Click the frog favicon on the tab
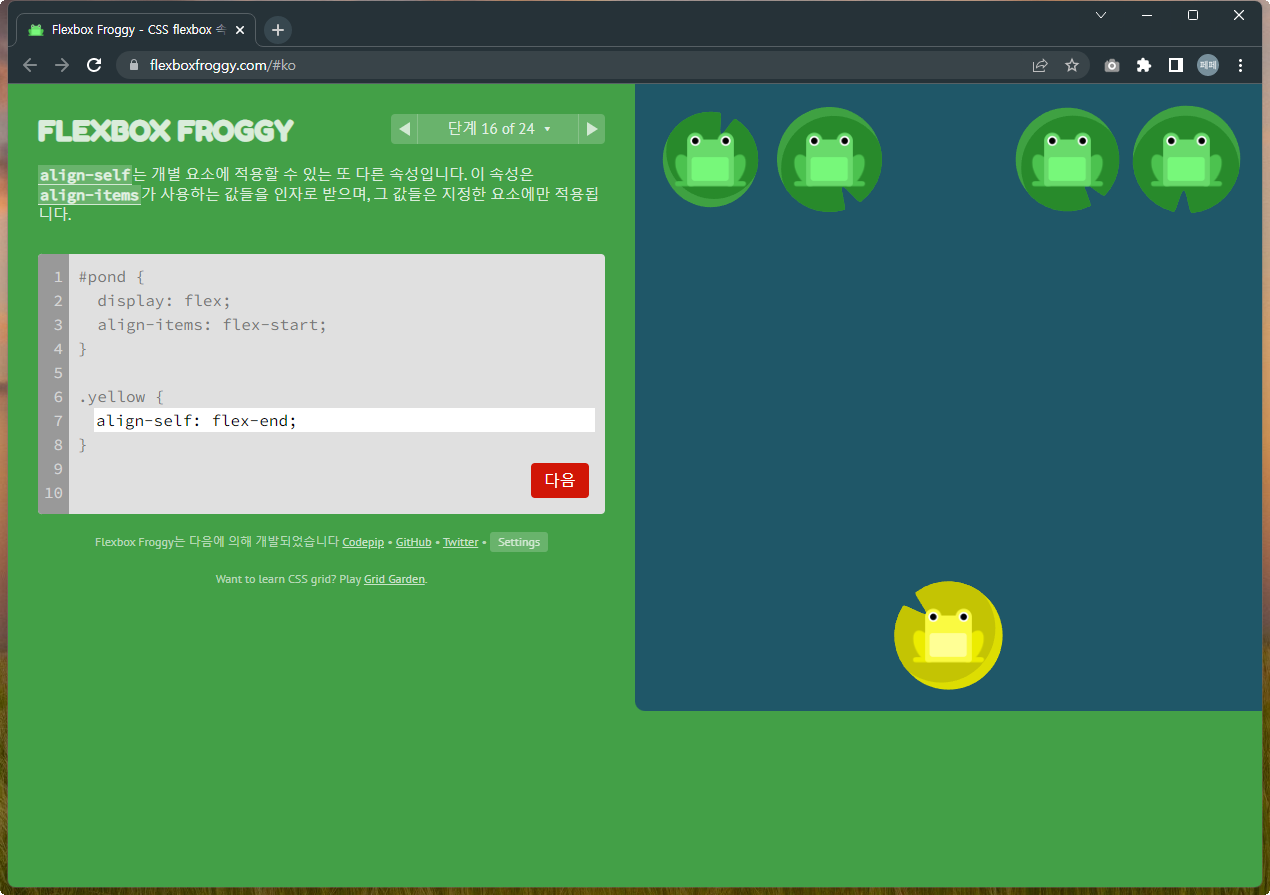 pos(36,30)
